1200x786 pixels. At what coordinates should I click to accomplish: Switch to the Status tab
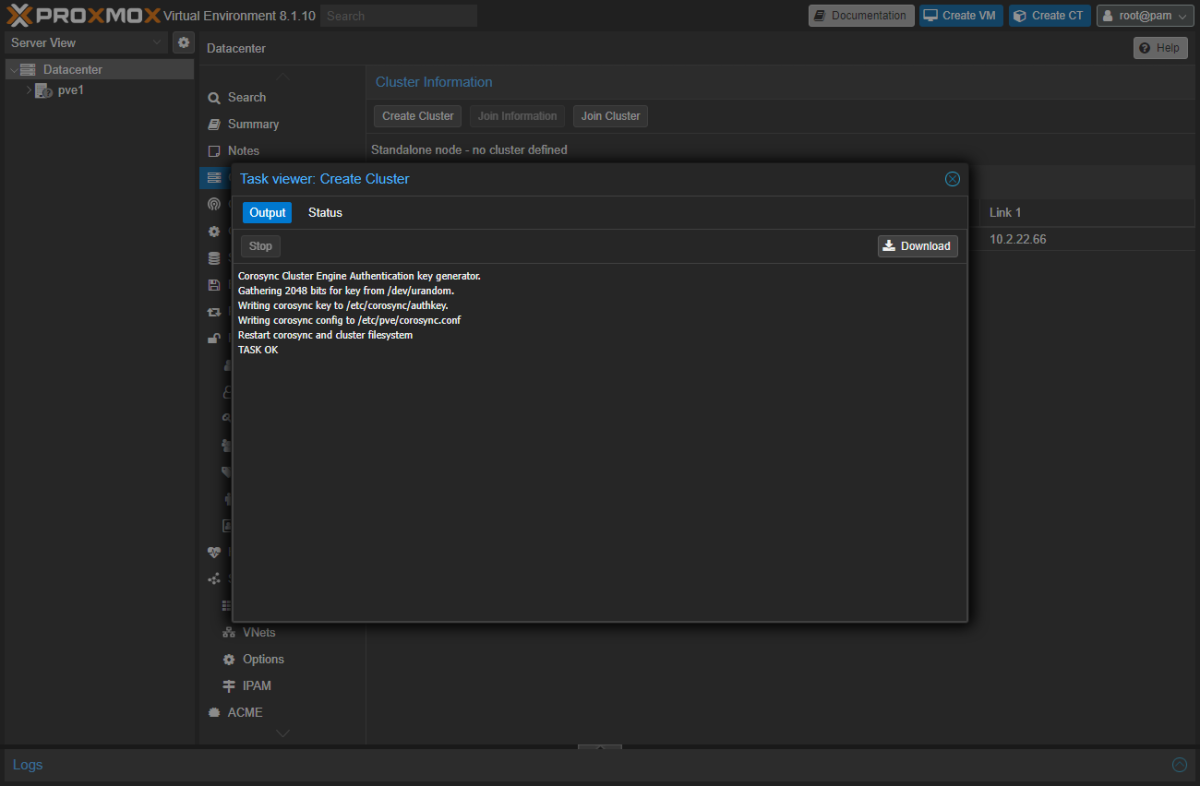point(325,213)
